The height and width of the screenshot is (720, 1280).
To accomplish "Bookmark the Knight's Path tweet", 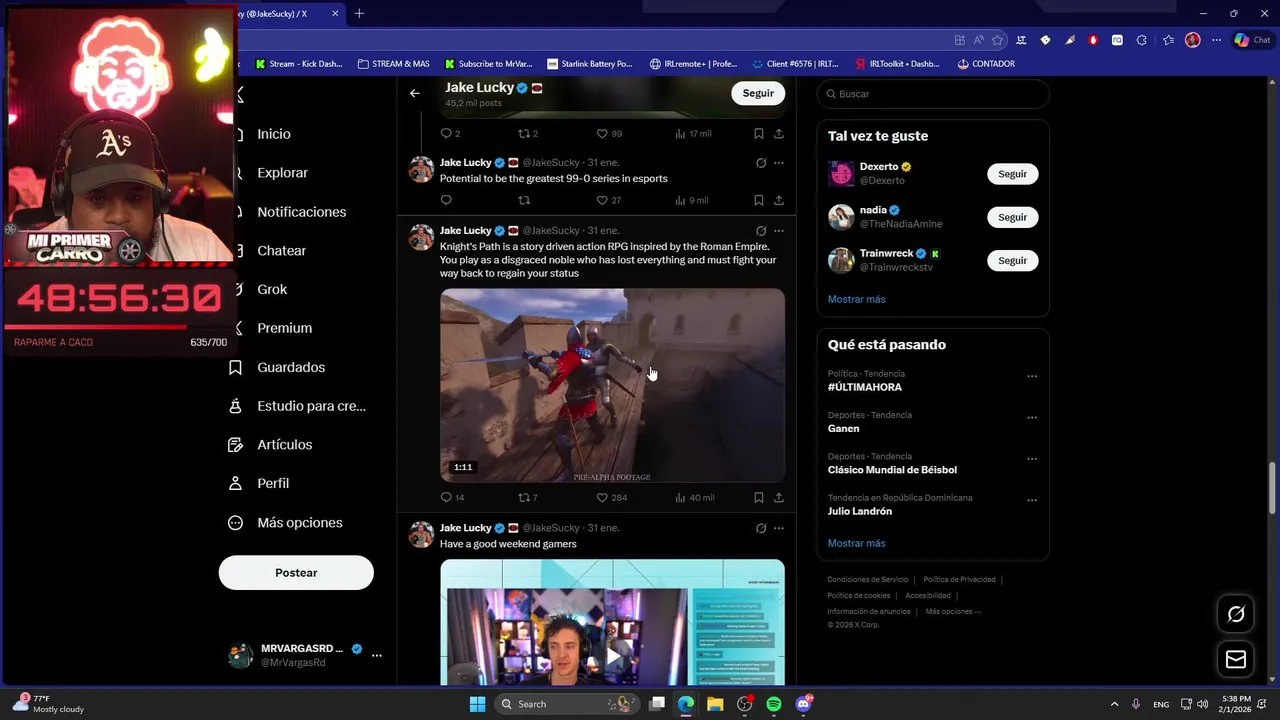I will (758, 497).
